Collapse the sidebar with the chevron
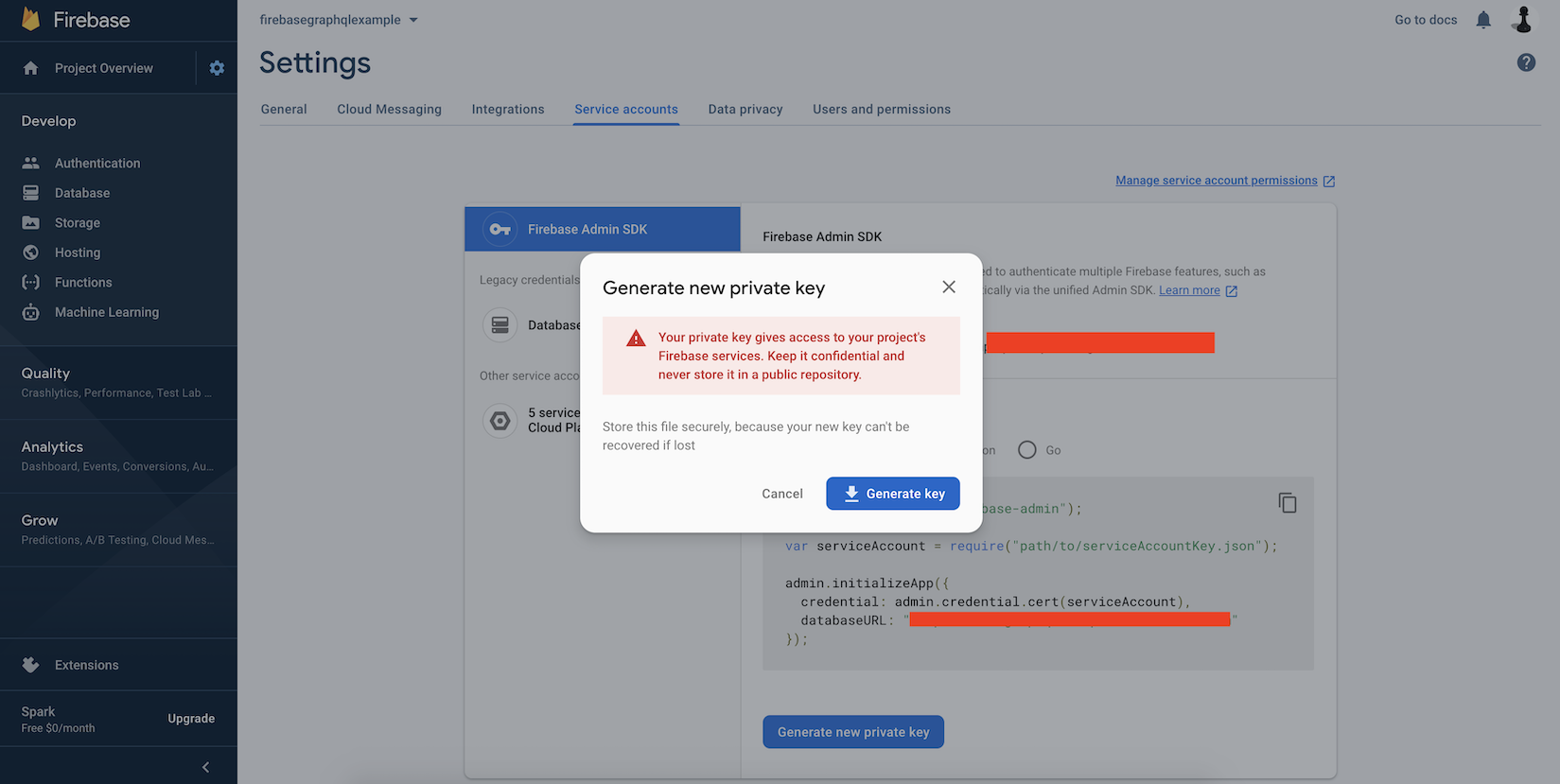The image size is (1560, 784). point(206,767)
